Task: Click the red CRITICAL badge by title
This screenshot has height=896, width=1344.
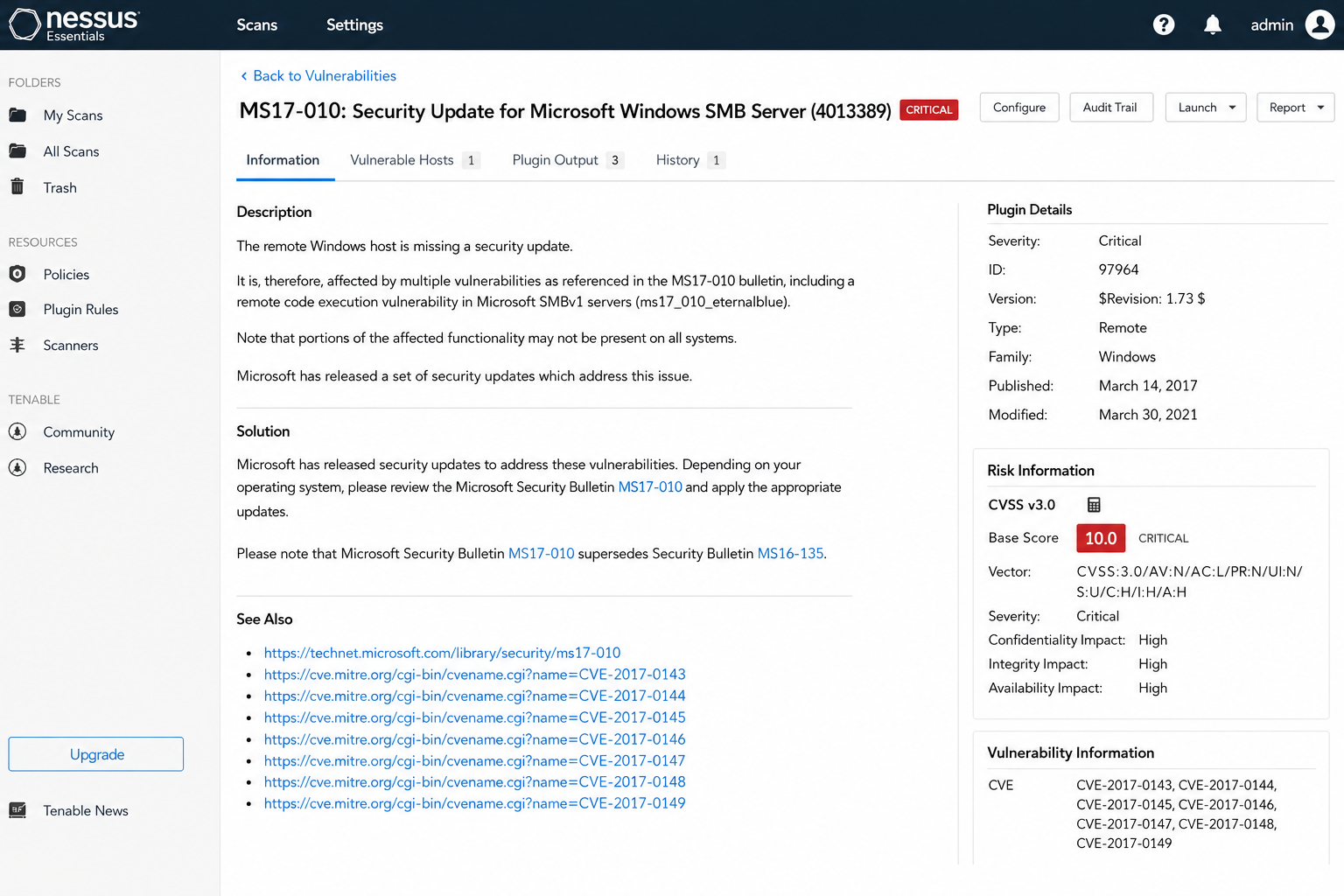Action: pyautogui.click(x=928, y=109)
